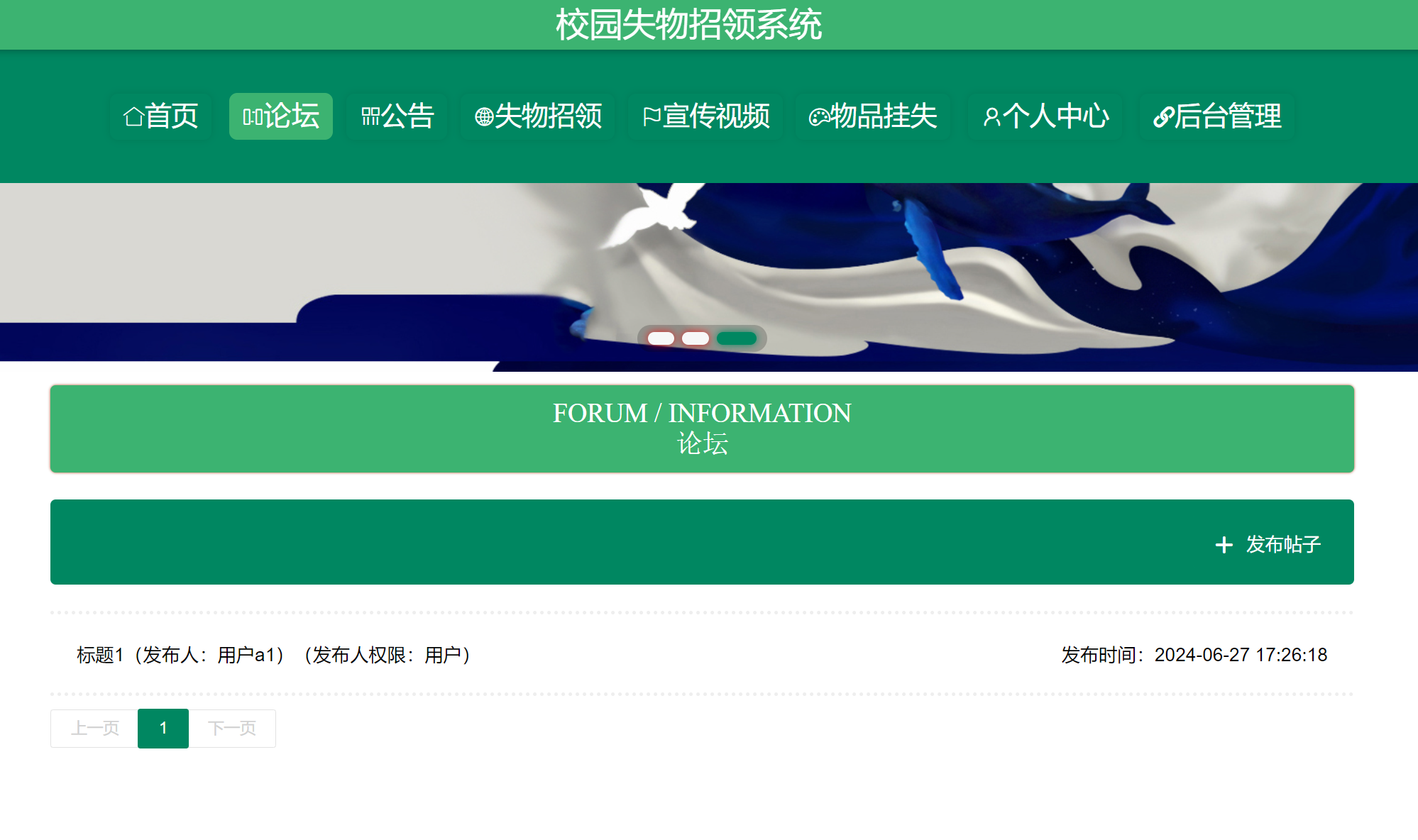The height and width of the screenshot is (840, 1418).
Task: Click the 下一页 pagination control
Action: [232, 728]
